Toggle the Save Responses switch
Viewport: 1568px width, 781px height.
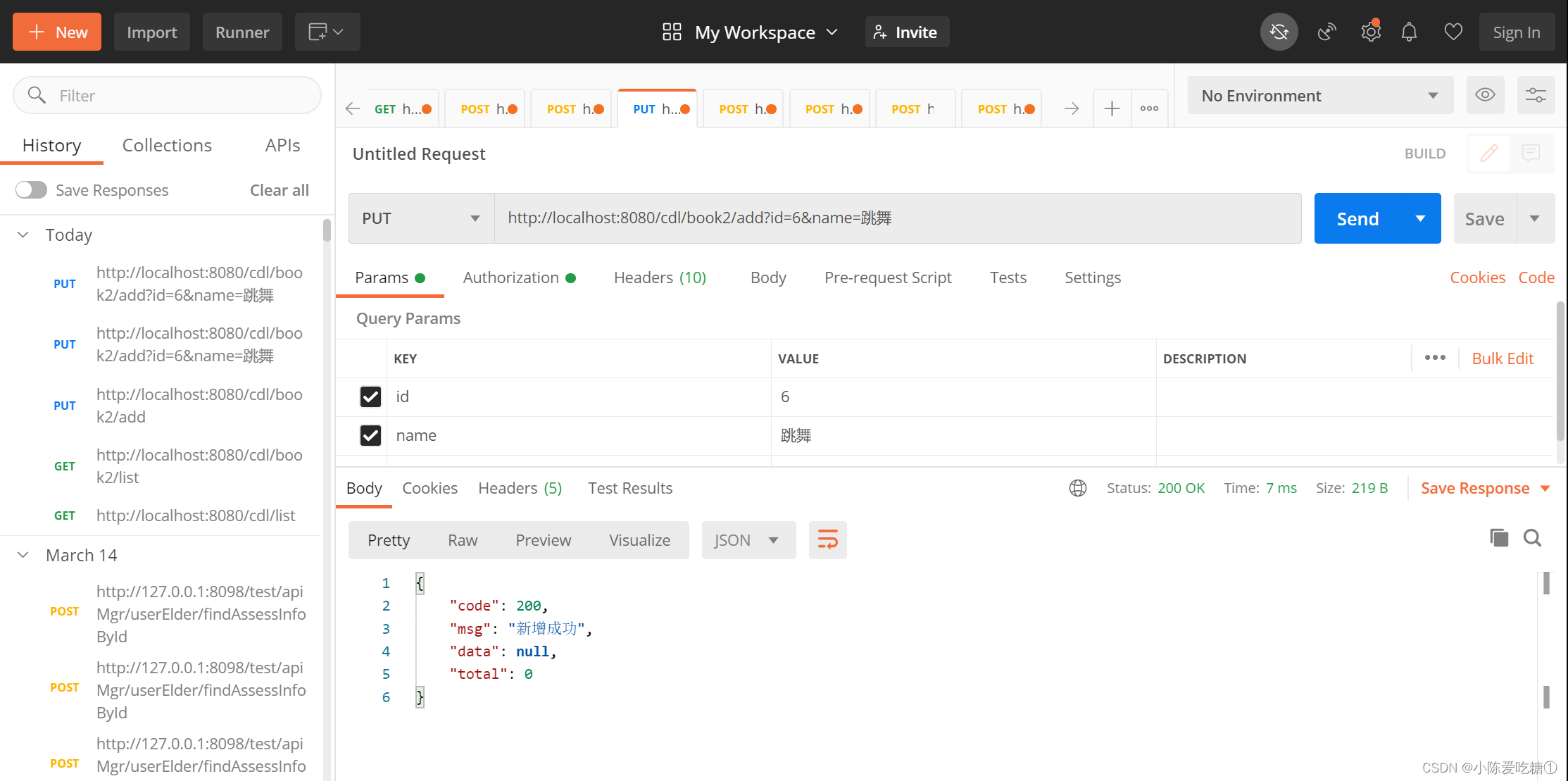pos(31,190)
